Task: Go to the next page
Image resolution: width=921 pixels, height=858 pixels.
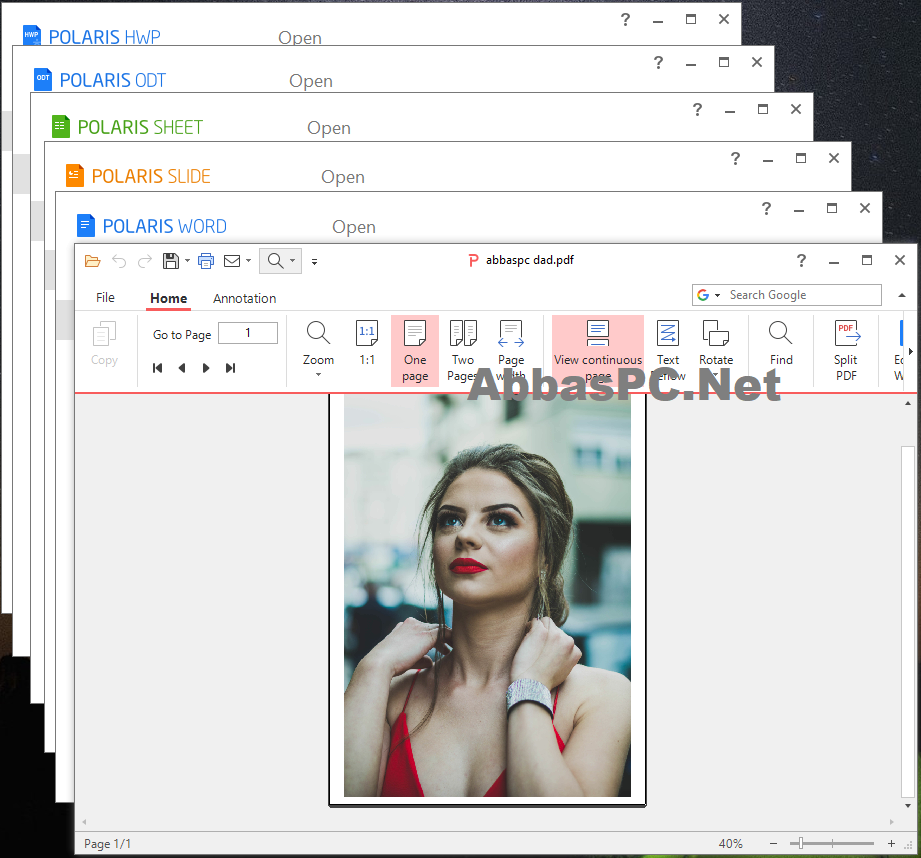Action: coord(206,368)
